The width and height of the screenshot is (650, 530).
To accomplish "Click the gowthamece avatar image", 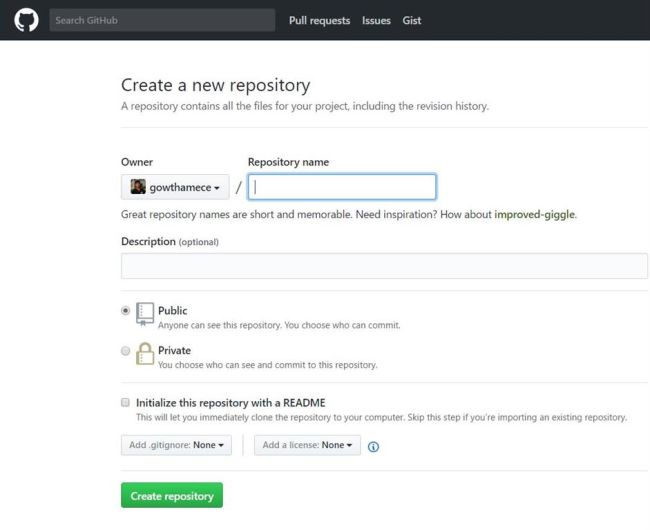I will (138, 187).
